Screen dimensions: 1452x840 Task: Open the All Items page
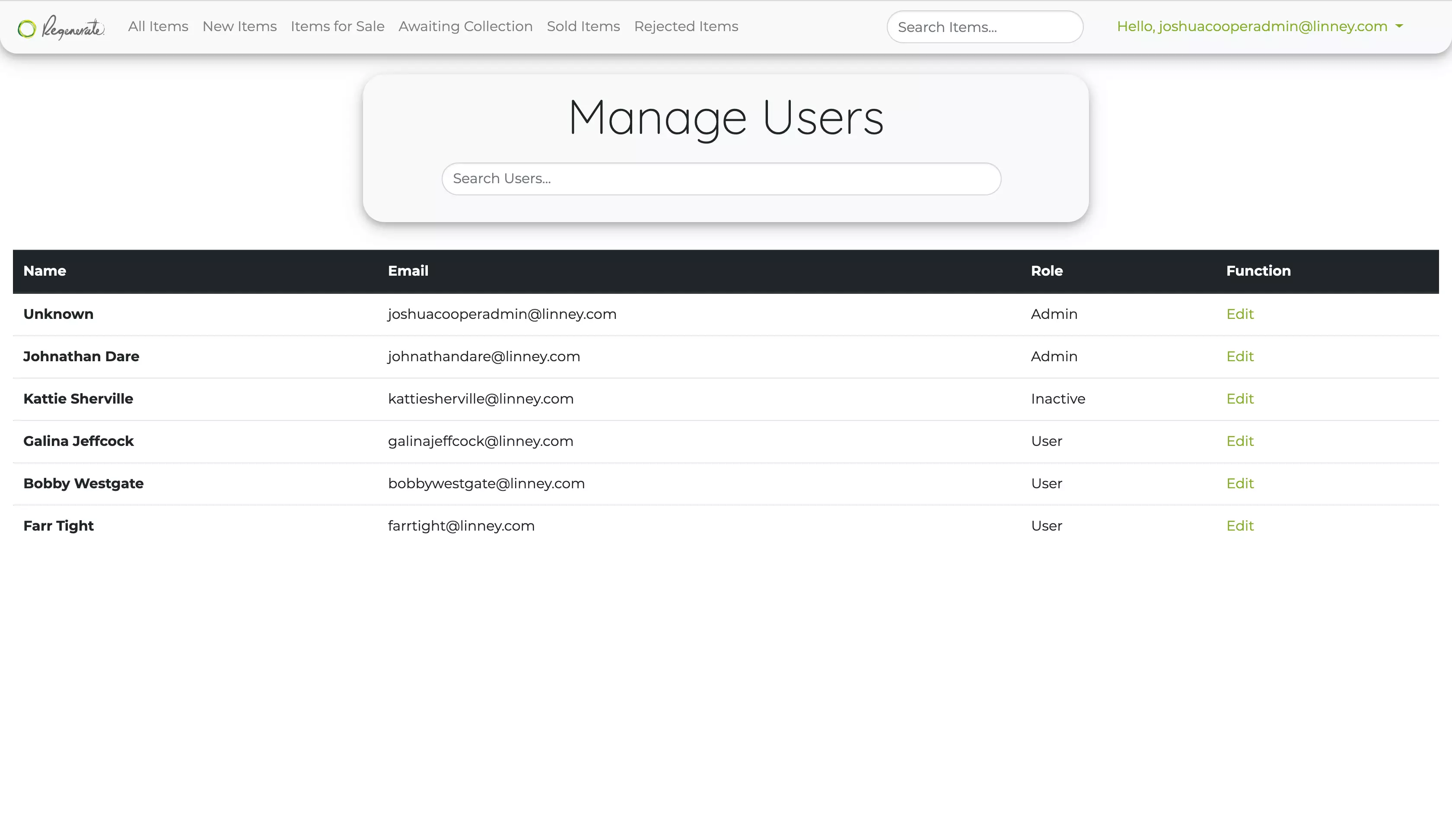click(158, 26)
